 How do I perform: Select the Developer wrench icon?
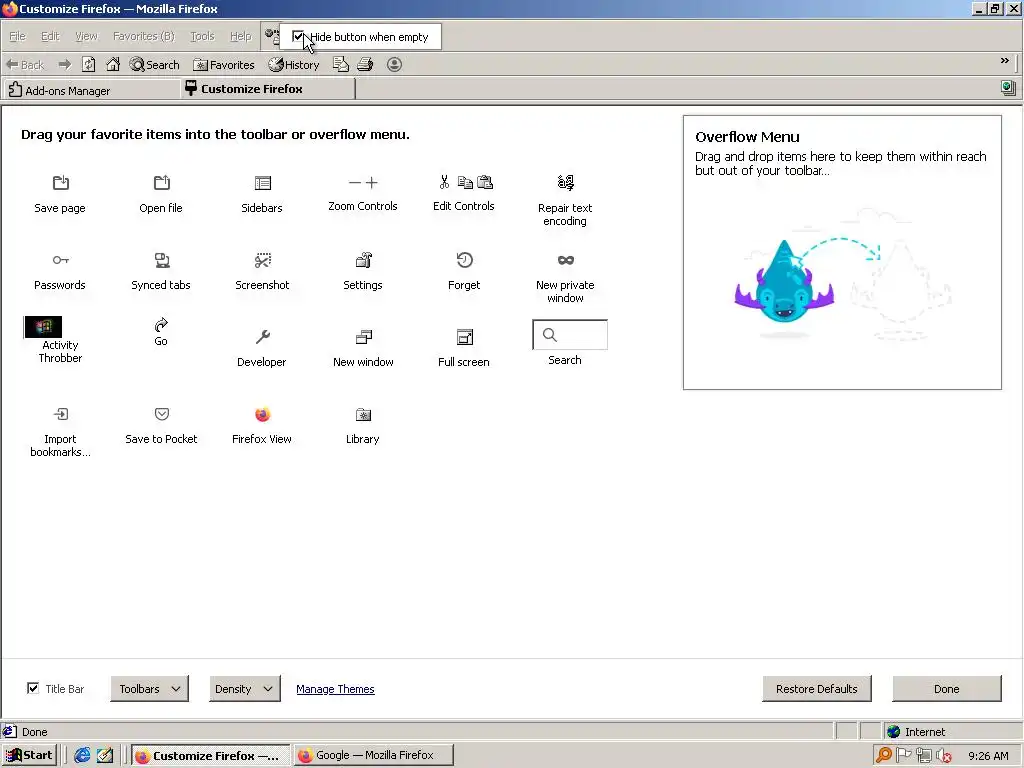pos(263,337)
